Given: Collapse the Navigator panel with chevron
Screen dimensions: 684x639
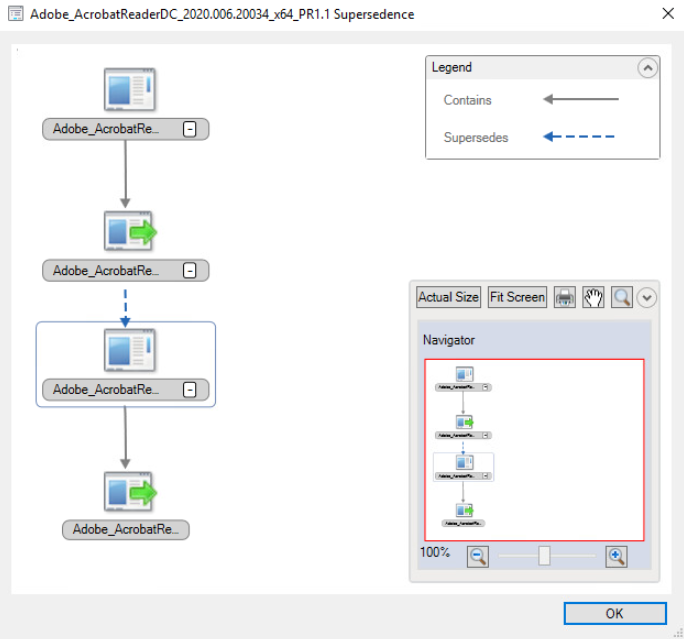Looking at the screenshot, I should coord(646,298).
